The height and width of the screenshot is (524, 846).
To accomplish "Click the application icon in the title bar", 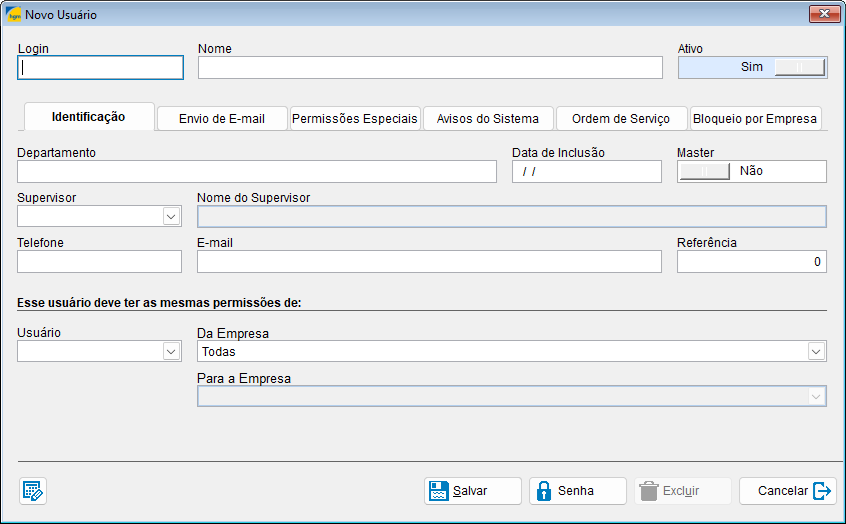I will click(14, 15).
